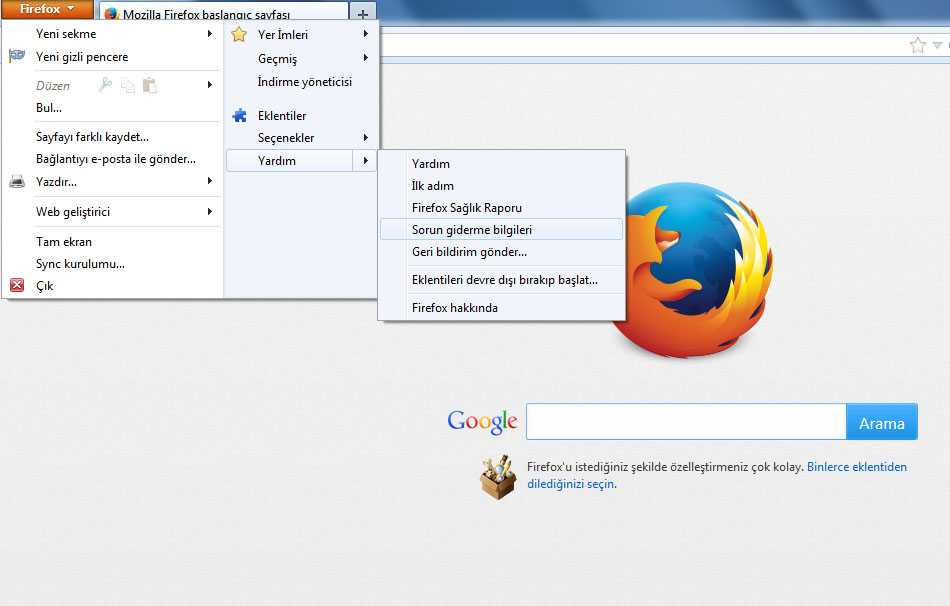
Task: Select Geri bildirim gönder...
Action: [502, 251]
